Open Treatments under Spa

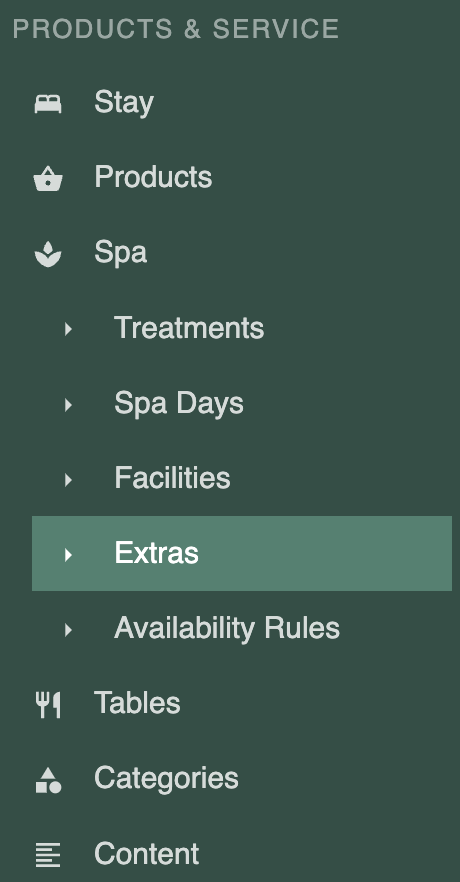click(189, 327)
